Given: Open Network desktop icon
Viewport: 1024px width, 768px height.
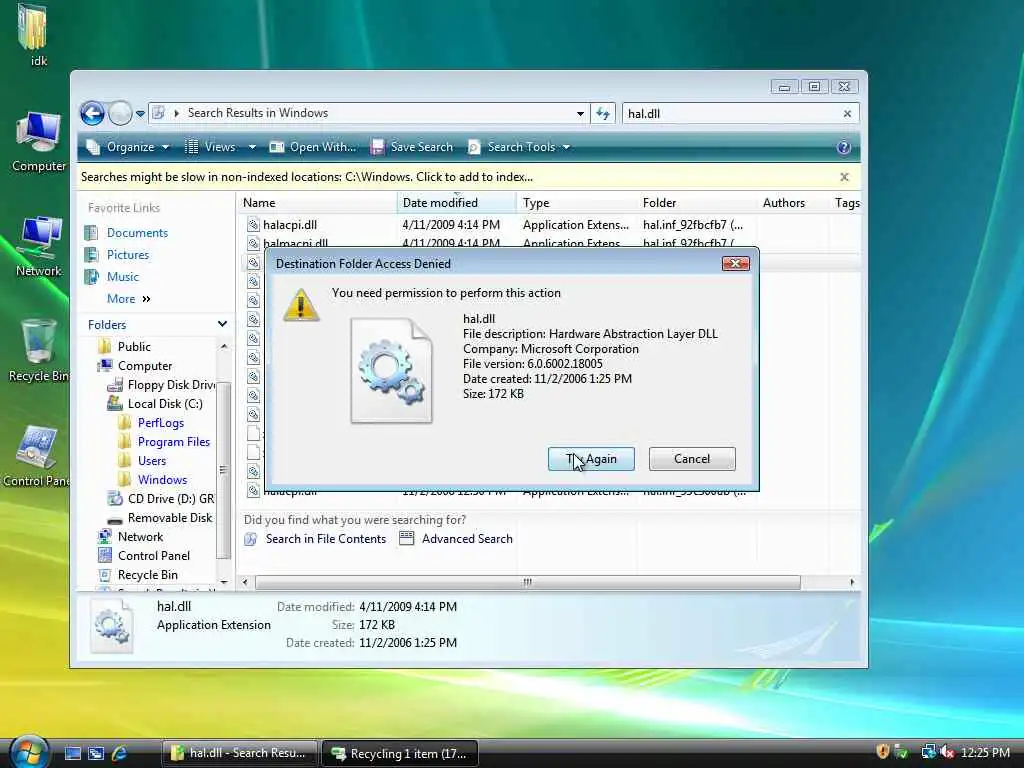Looking at the screenshot, I should click(39, 247).
